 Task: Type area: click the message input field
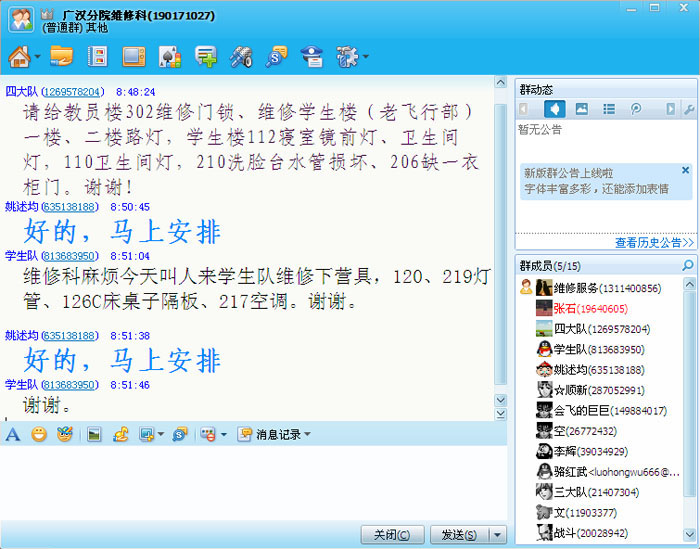click(x=253, y=482)
